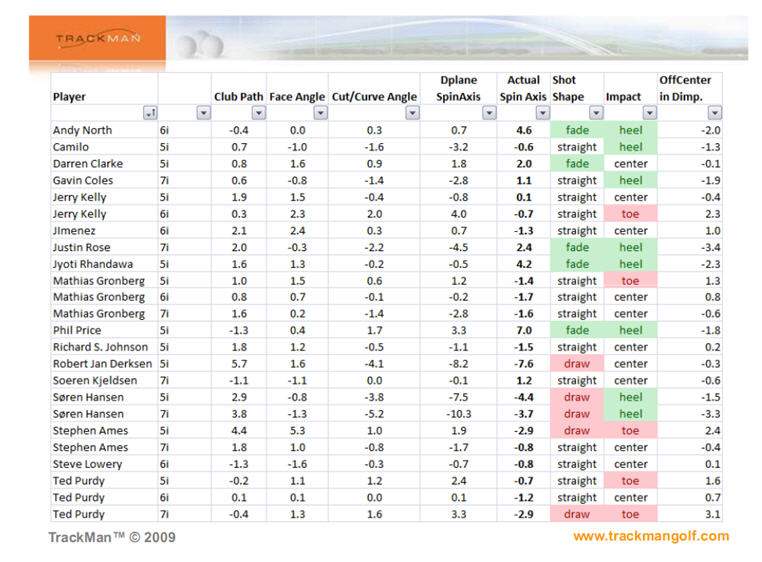The image size is (762, 562).
Task: Expand the Face Angle filter arrow
Action: [320, 113]
